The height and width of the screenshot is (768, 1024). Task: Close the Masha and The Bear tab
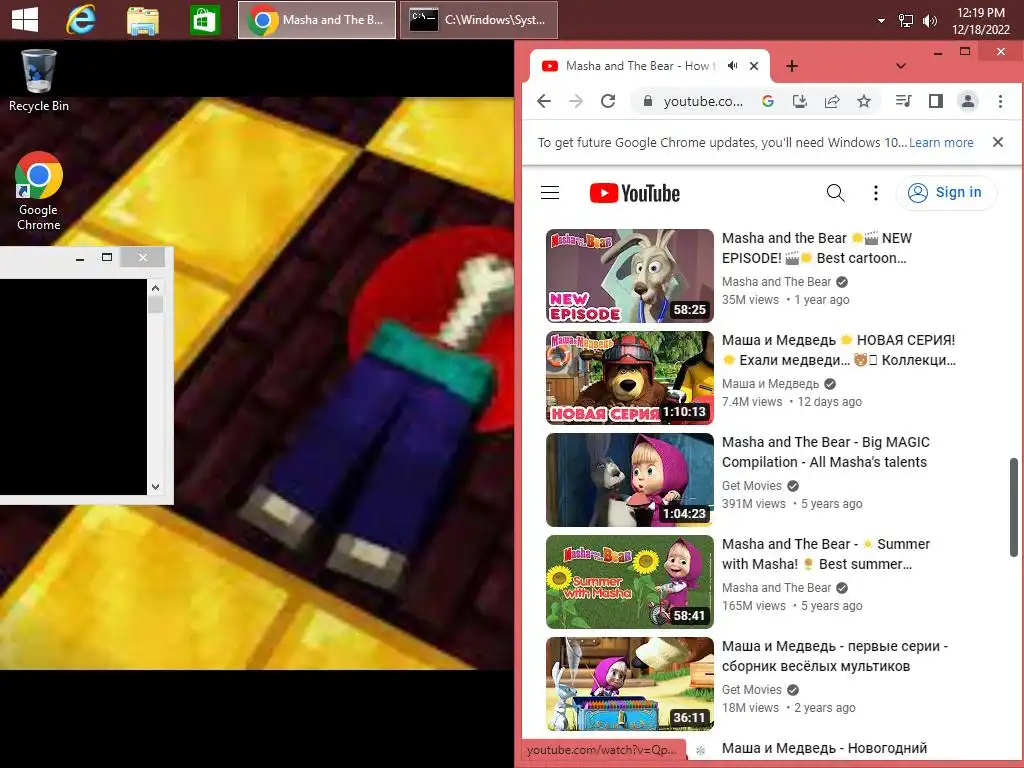pyautogui.click(x=754, y=66)
